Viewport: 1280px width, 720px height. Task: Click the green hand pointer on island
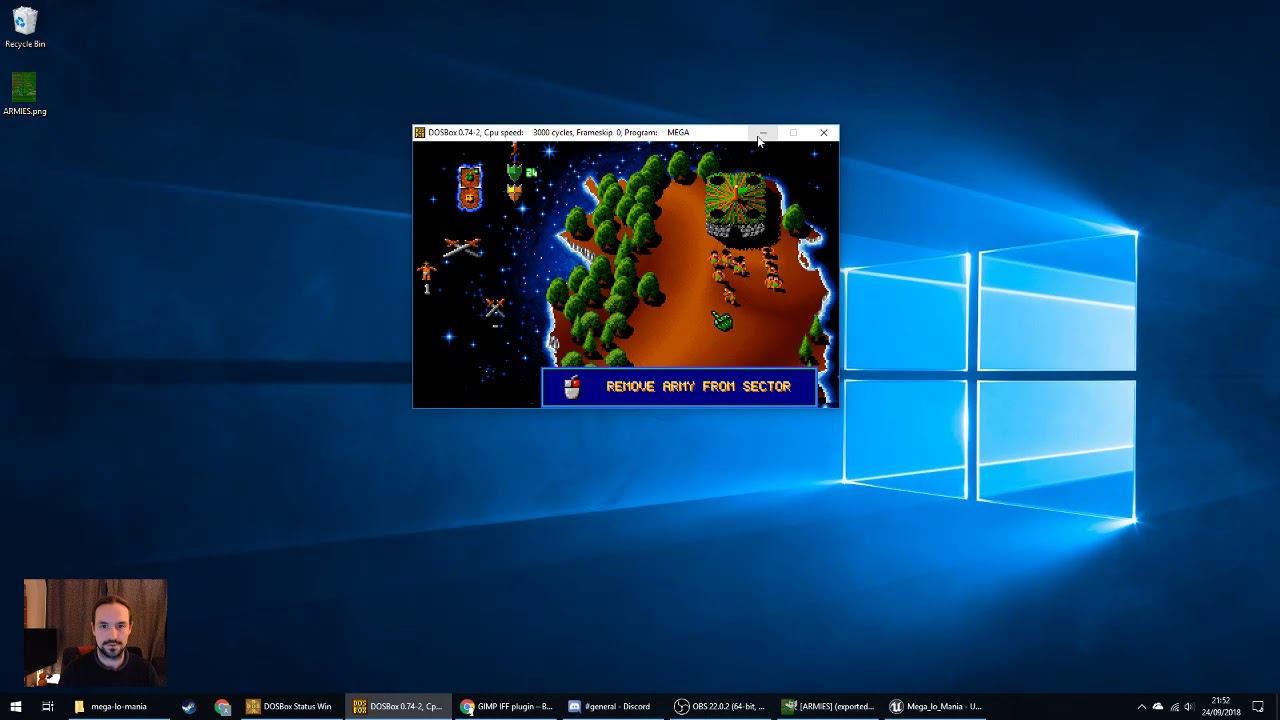[722, 321]
